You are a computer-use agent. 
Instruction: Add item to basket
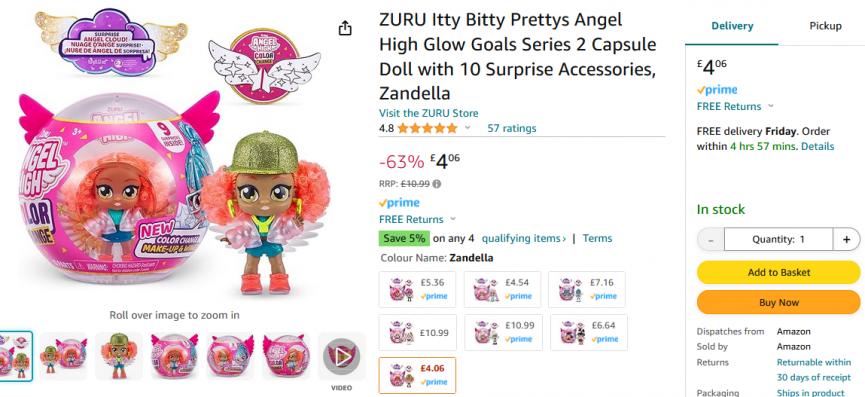778,272
